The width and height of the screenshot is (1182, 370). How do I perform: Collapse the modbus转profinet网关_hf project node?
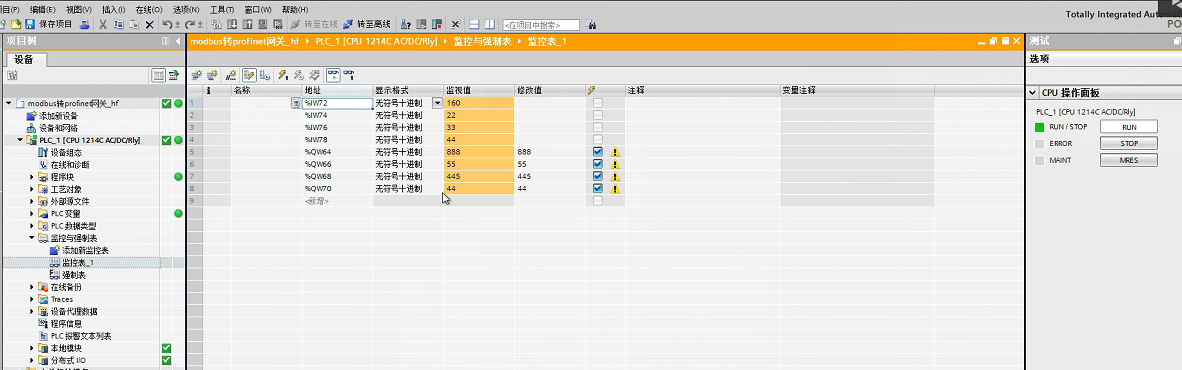pyautogui.click(x=8, y=103)
